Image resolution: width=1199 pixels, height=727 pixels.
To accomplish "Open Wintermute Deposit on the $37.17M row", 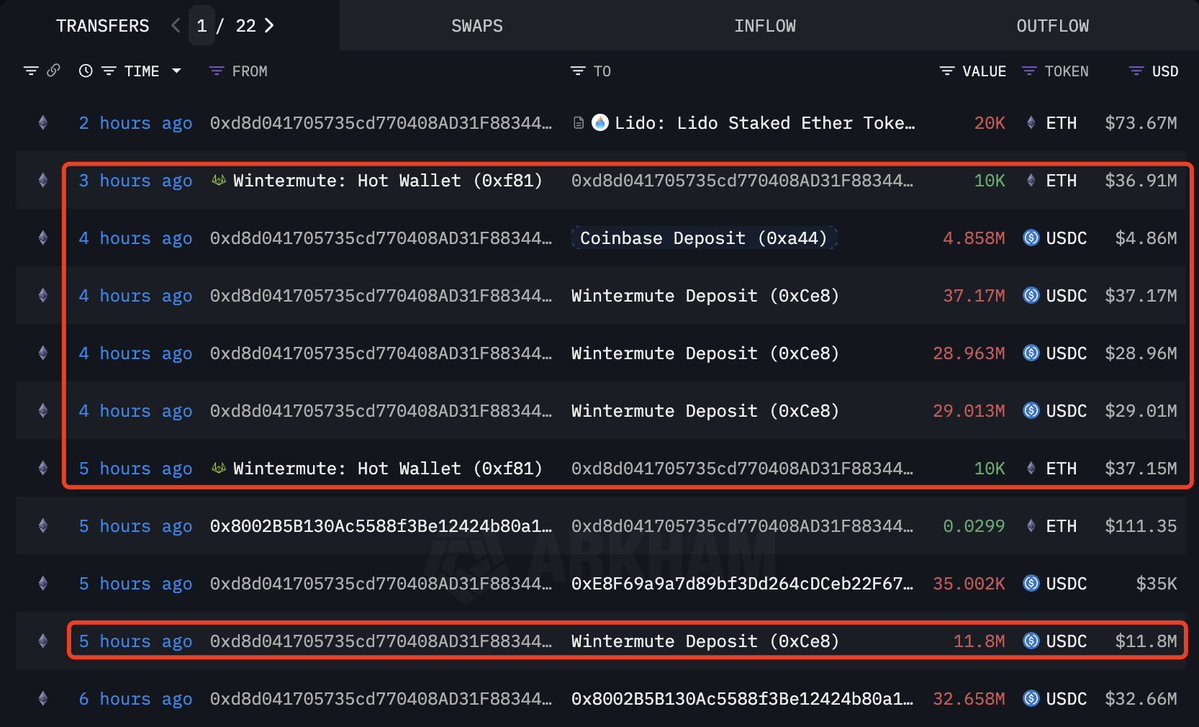I will tap(705, 296).
